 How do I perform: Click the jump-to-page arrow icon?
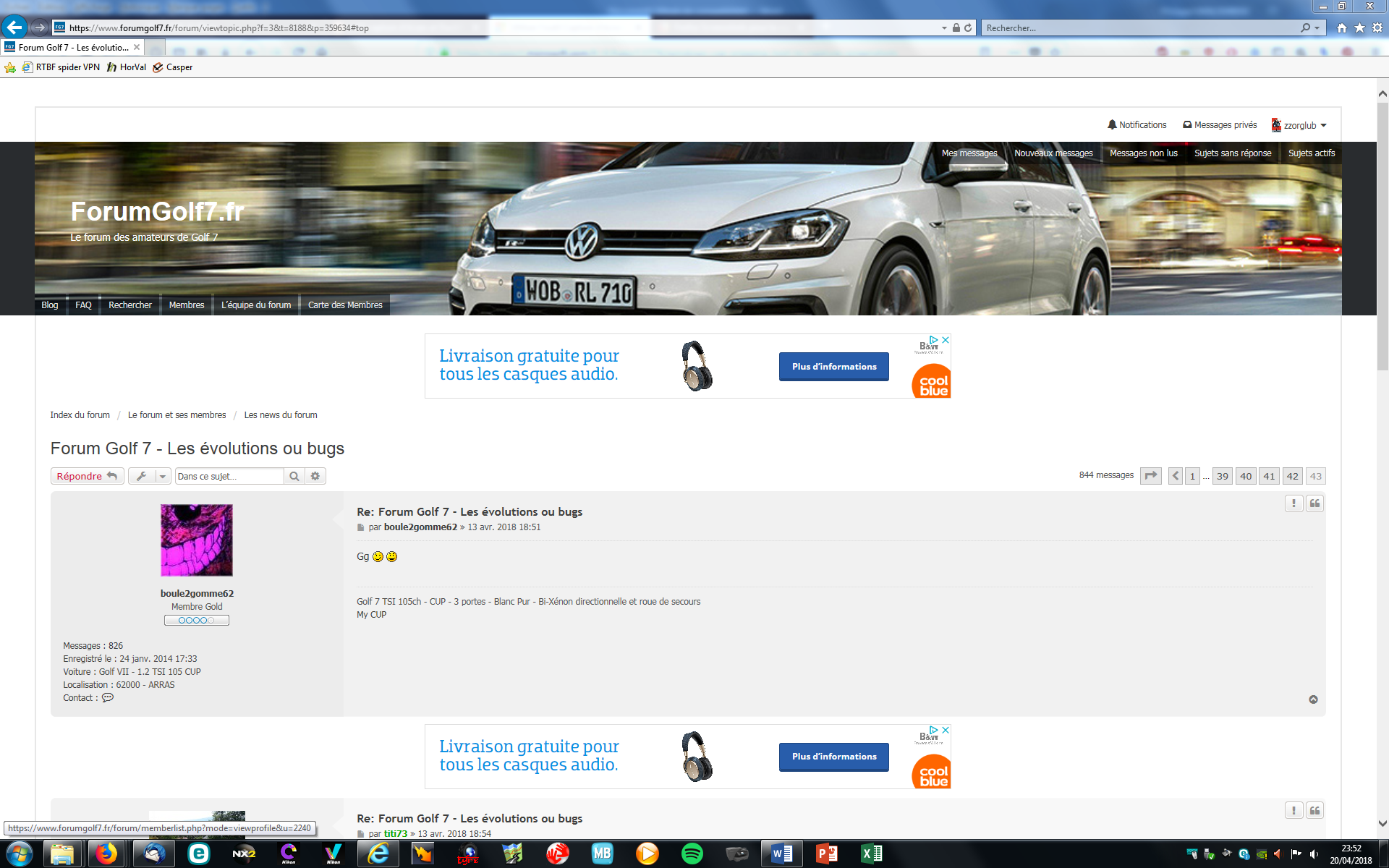tap(1150, 476)
